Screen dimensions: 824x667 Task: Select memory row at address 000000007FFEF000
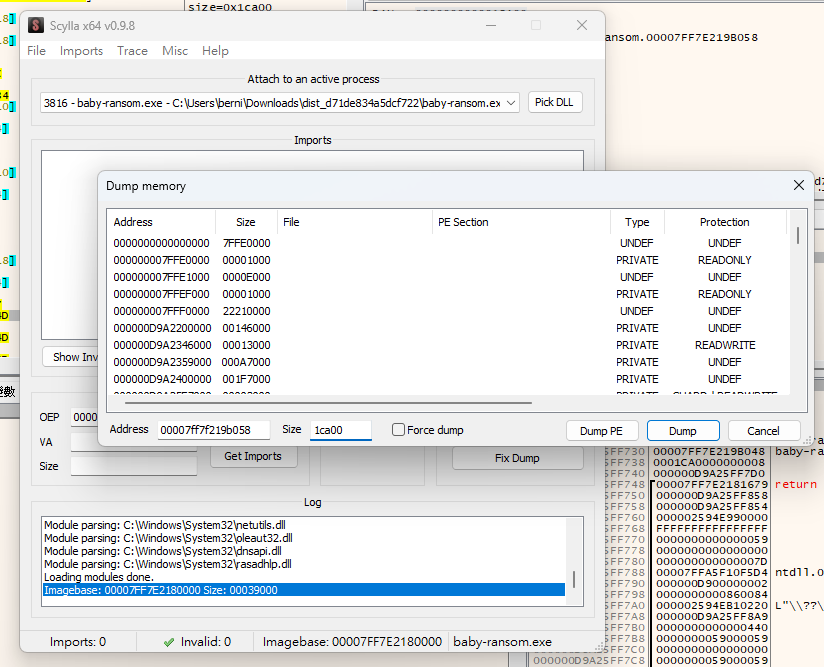pos(448,294)
